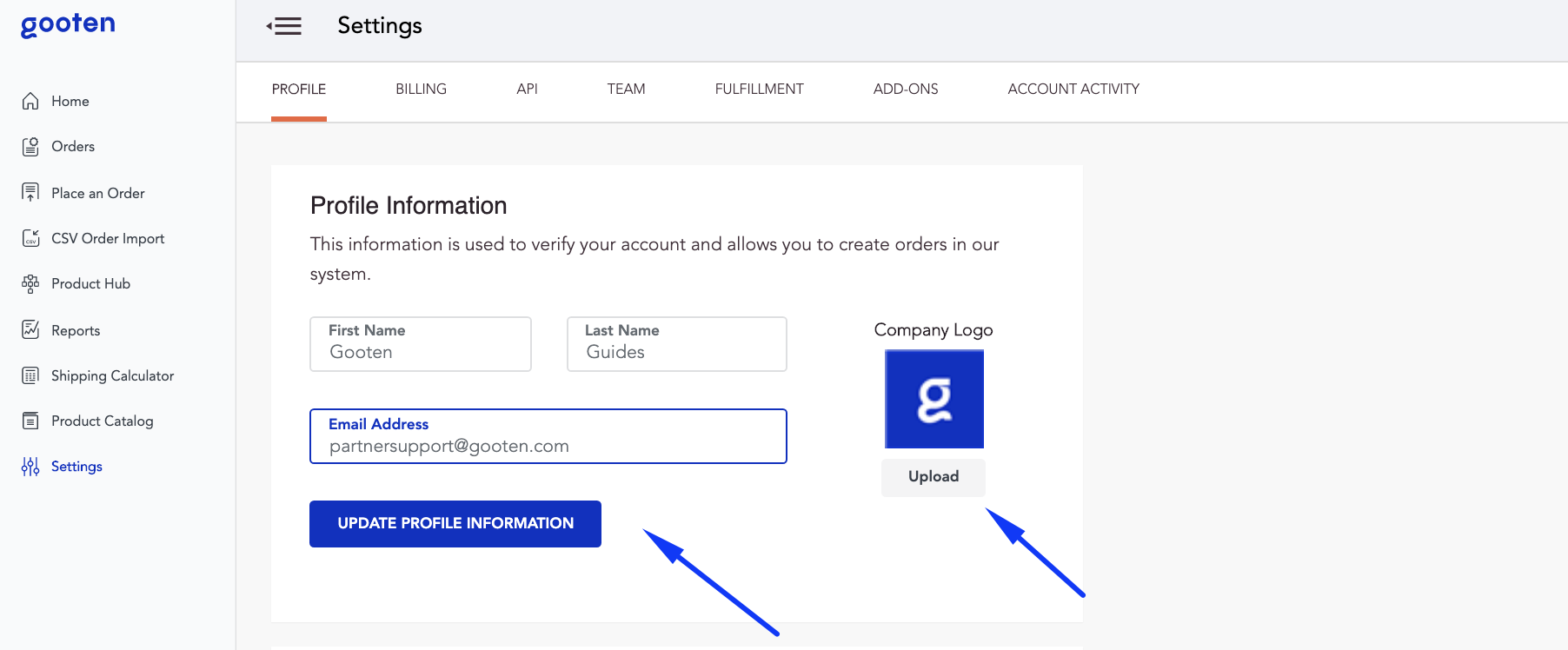The width and height of the screenshot is (1568, 650).
Task: Click the Upload logo button
Action: point(933,477)
